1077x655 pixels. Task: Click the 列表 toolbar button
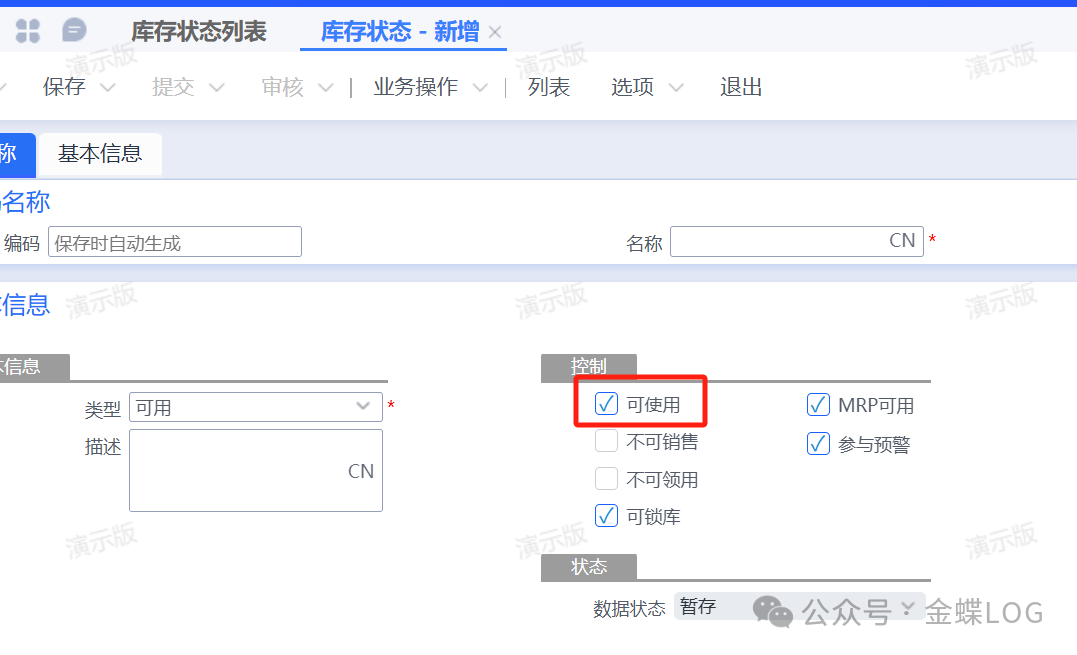(549, 88)
